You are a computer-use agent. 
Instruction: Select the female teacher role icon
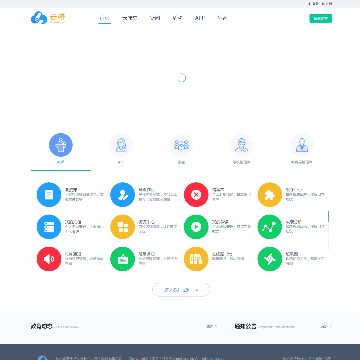coord(121,145)
